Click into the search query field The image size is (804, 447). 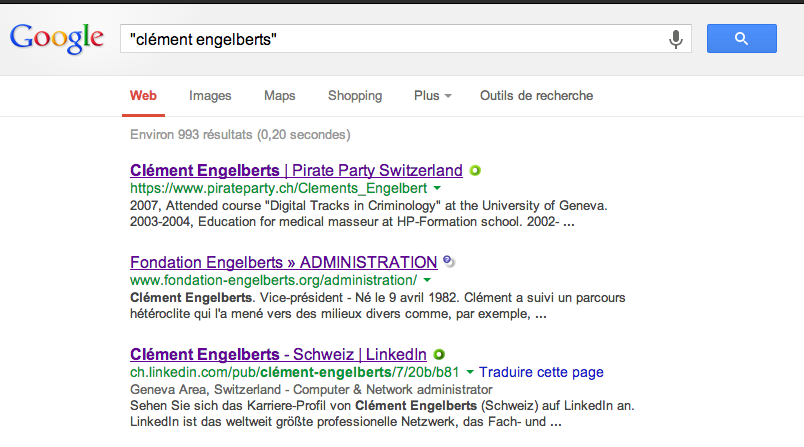tap(390, 39)
